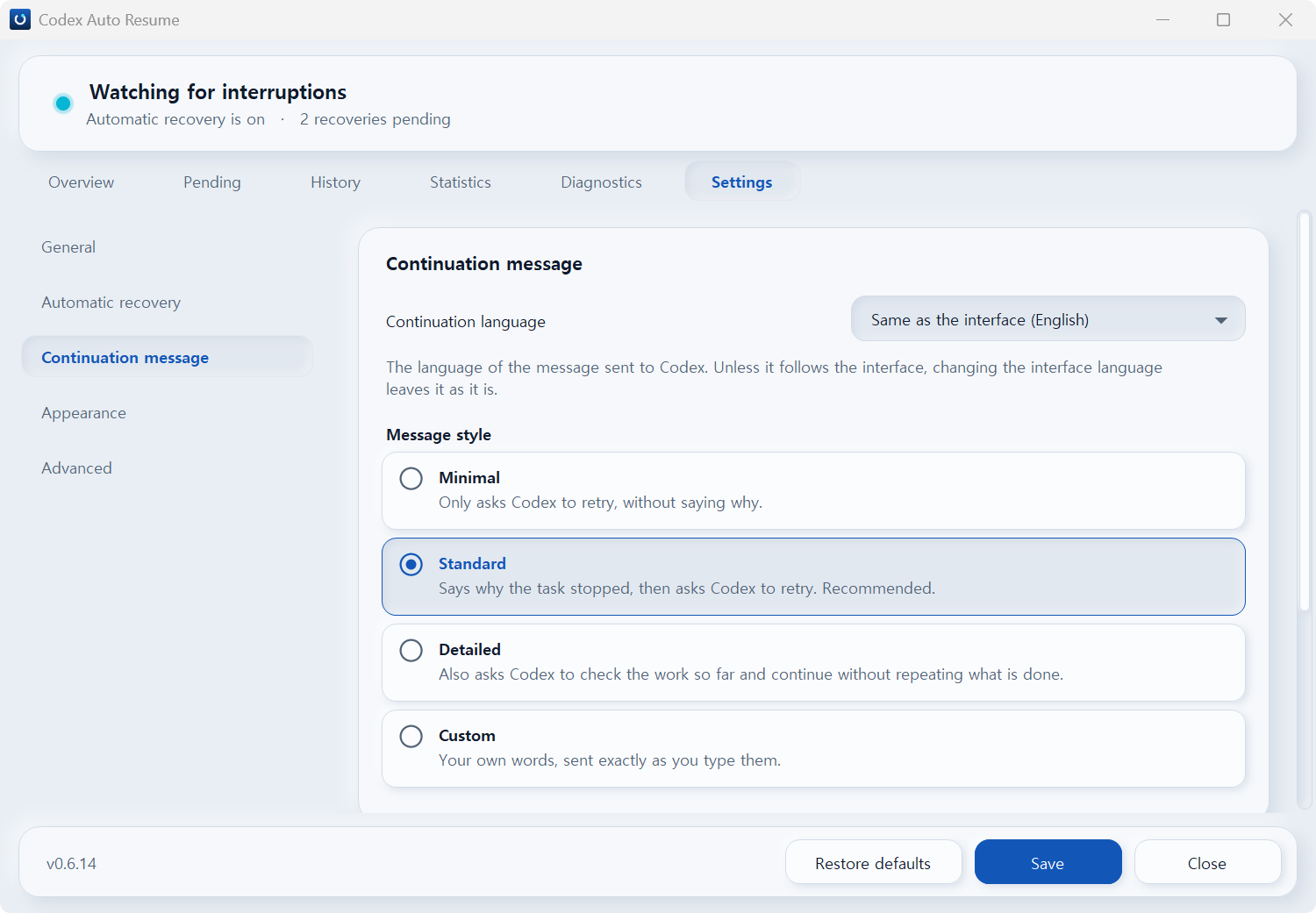Click the 'Message style' label
Screen dimensions: 1316x913
click(439, 435)
